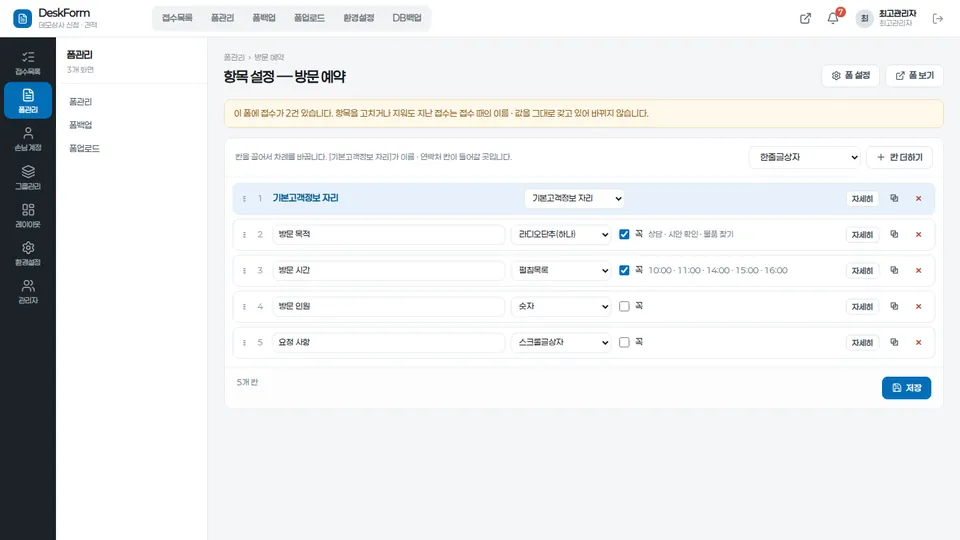The height and width of the screenshot is (540, 960).
Task: Open the 라디오단추(하나) type dropdown
Action: click(x=561, y=234)
